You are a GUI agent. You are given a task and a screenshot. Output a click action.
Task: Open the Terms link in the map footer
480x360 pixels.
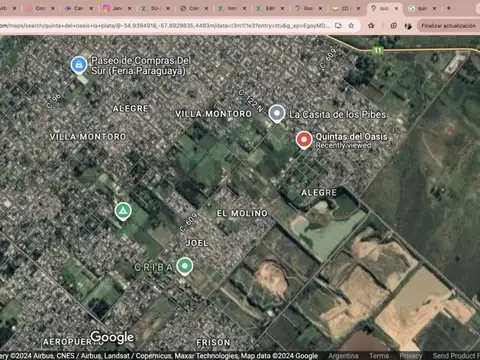tap(379, 356)
